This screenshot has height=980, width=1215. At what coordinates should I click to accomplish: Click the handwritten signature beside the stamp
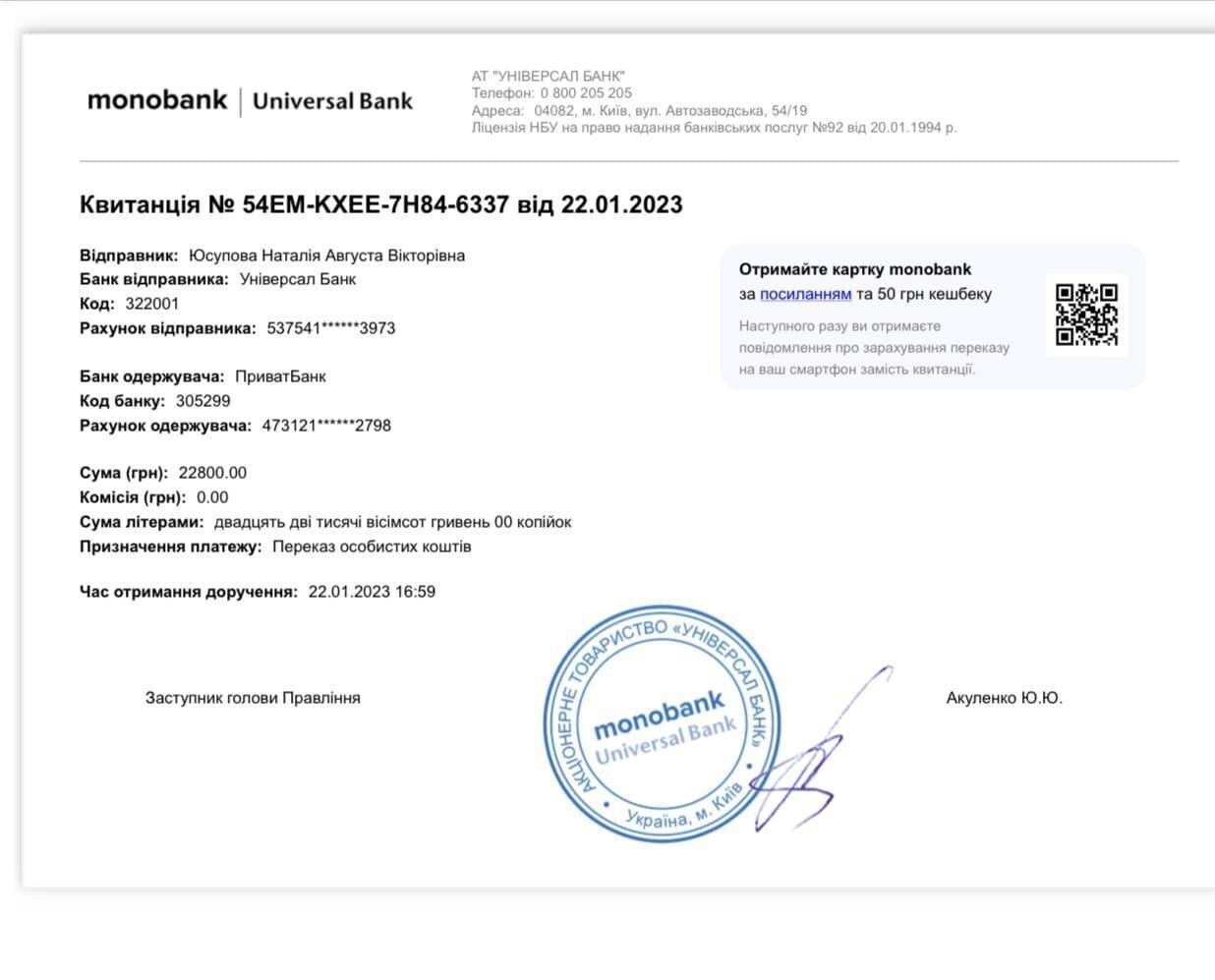pyautogui.click(x=824, y=749)
